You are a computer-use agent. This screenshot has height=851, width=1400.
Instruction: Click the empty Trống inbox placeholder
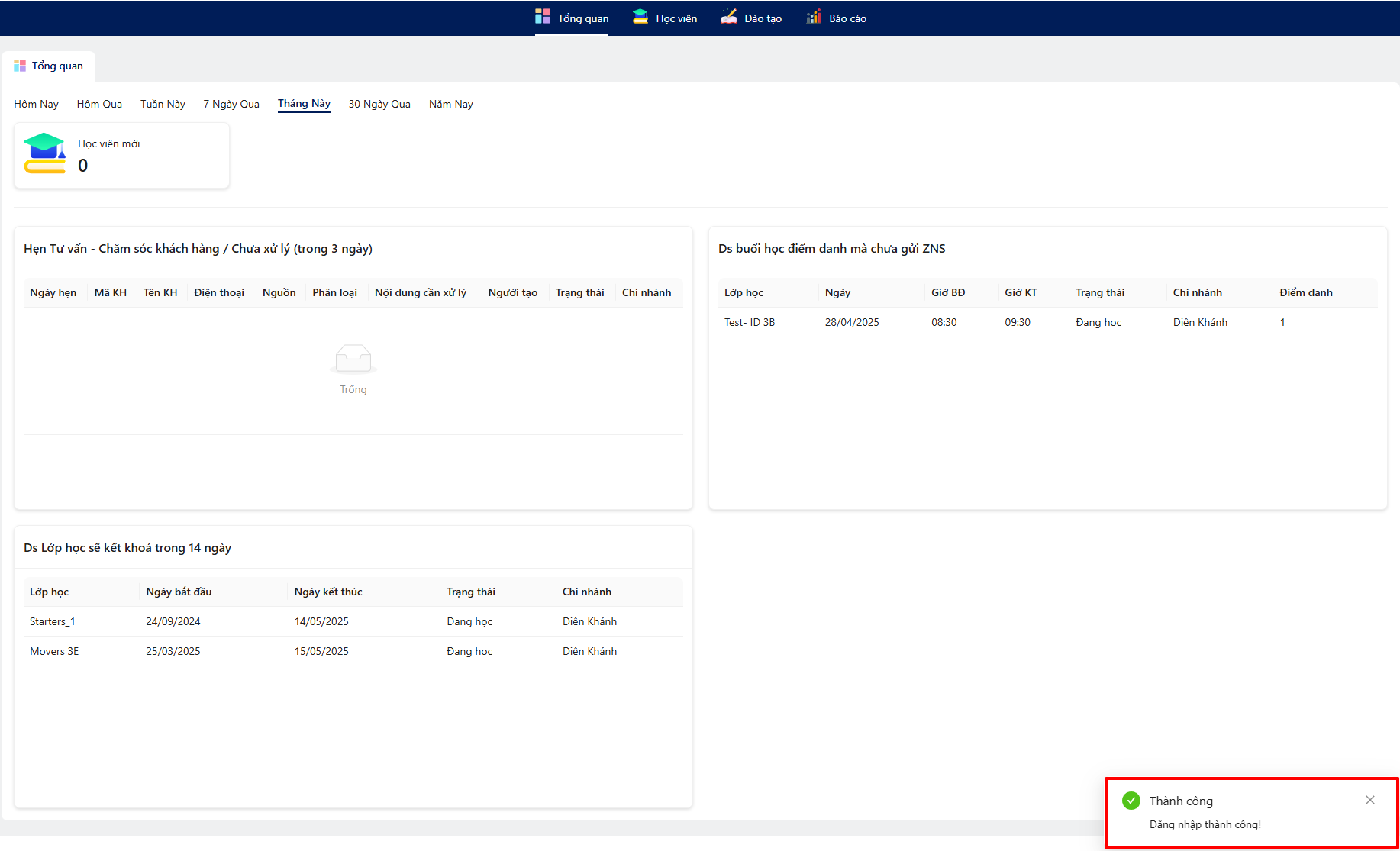click(353, 369)
